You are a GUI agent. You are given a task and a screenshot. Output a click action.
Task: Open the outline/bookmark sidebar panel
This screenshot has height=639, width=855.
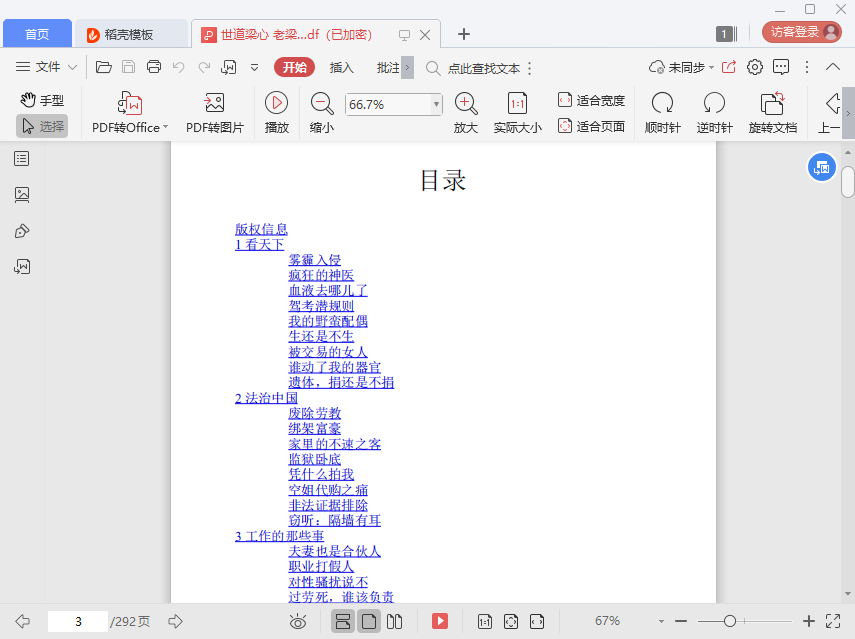22,159
